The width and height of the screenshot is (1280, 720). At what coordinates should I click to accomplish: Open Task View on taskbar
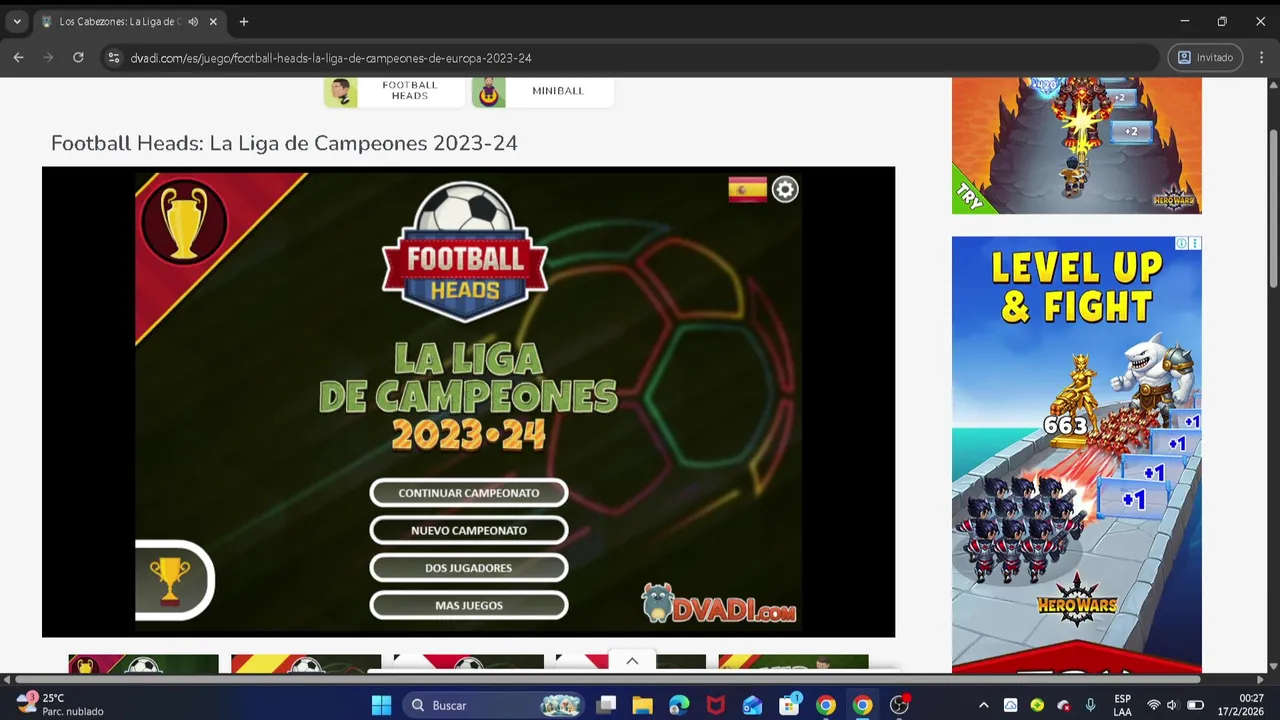pos(606,705)
